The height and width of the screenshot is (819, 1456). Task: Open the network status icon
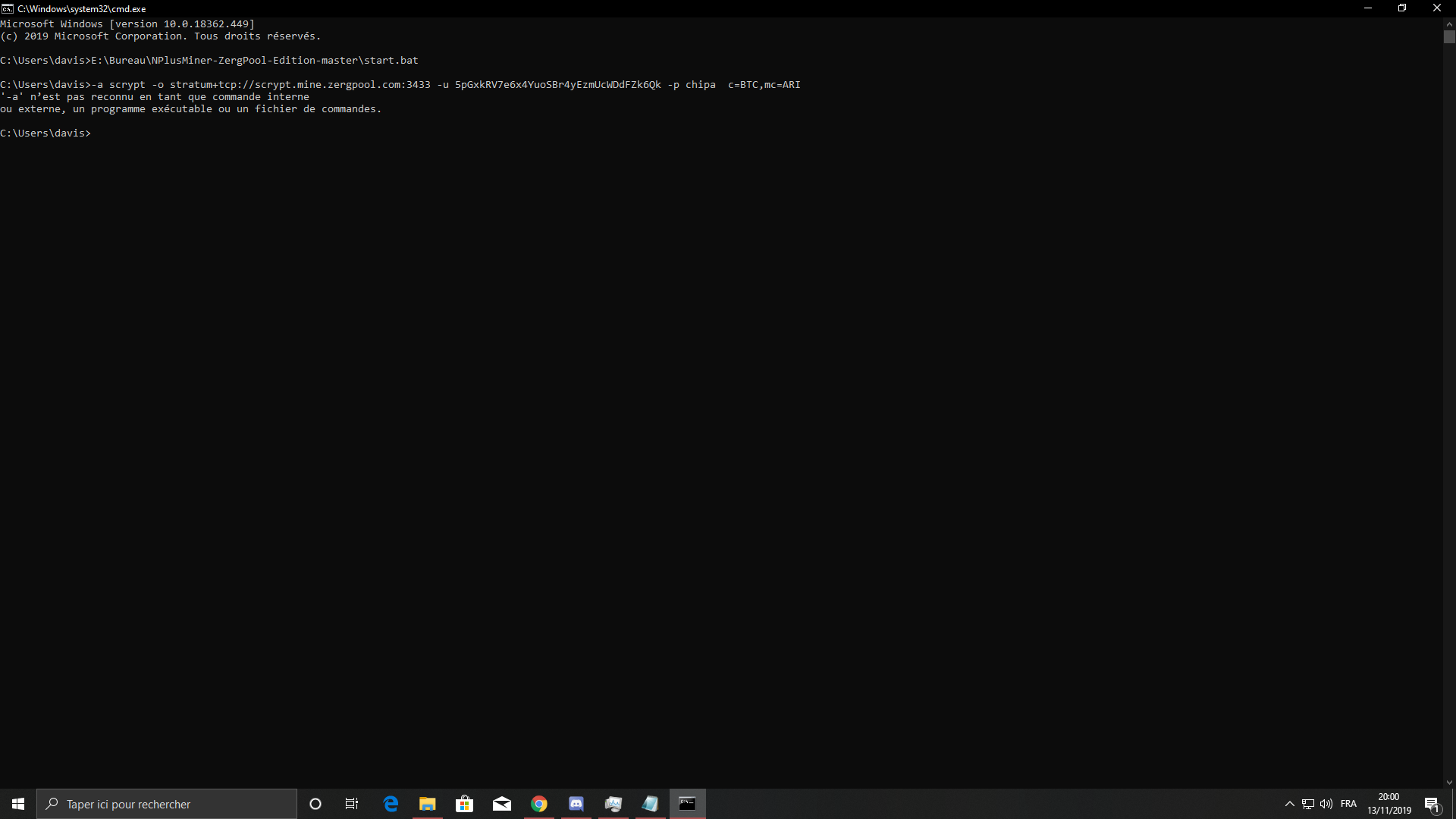point(1307,804)
